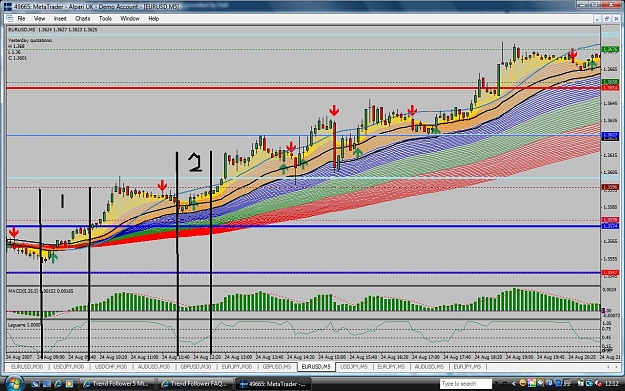Image resolution: width=625 pixels, height=391 pixels.
Task: Click the MetaTrader title bar application icon
Action: (x=8, y=6)
